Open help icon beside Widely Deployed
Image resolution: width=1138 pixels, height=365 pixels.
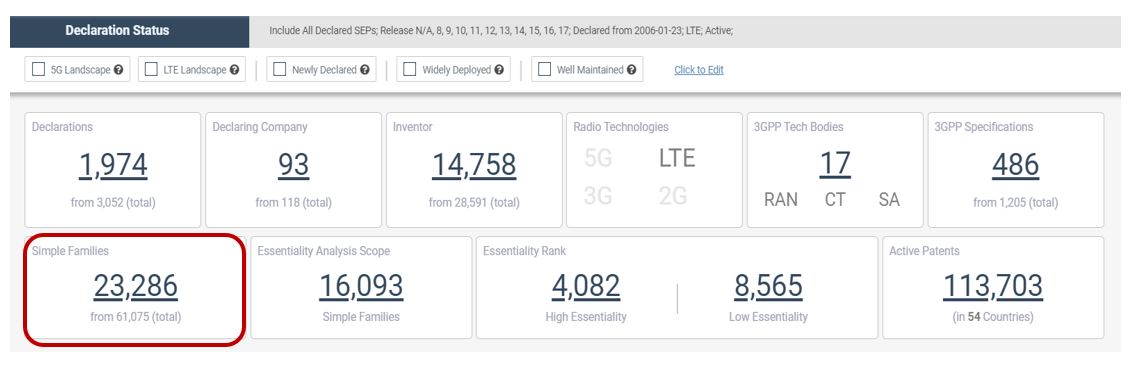499,70
